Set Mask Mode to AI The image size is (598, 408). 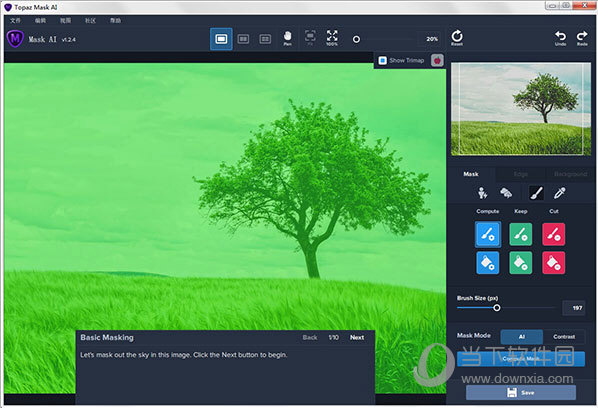point(521,337)
